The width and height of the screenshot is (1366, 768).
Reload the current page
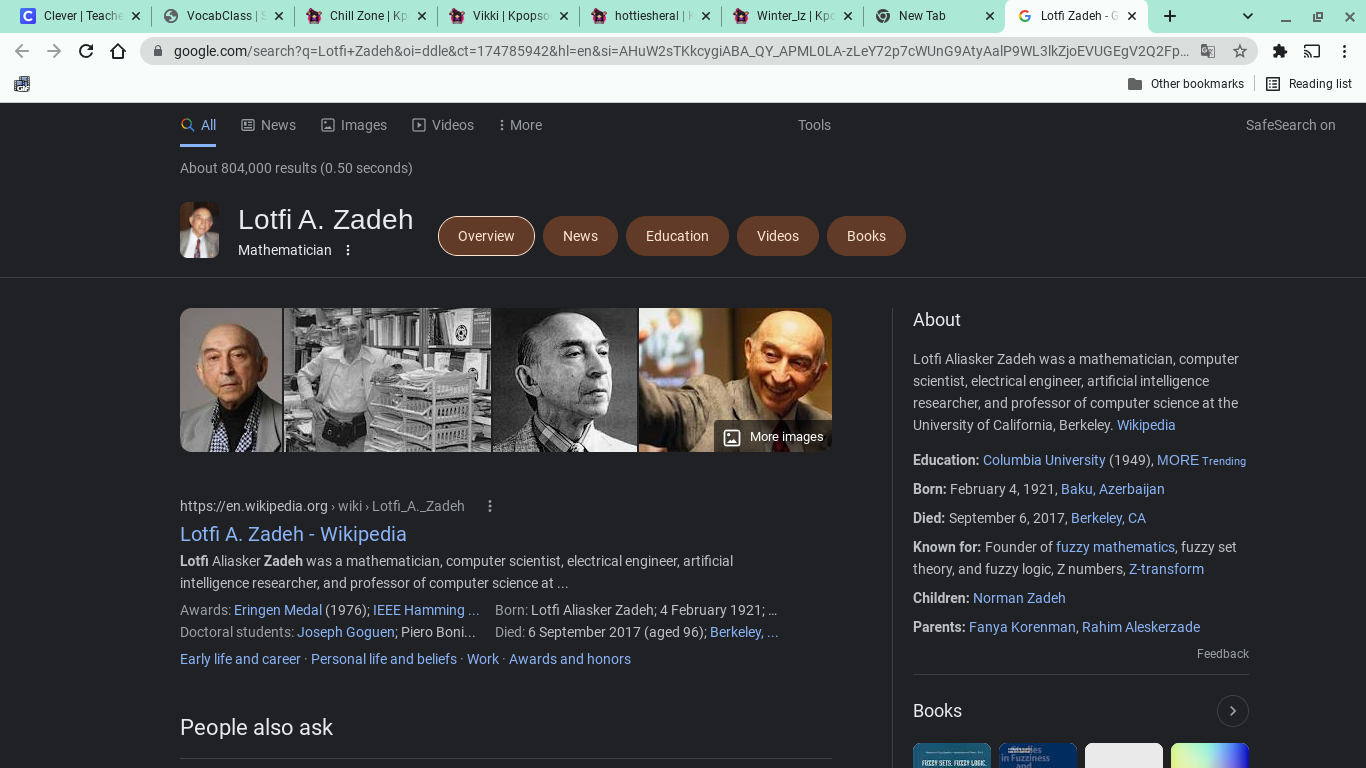(x=86, y=51)
